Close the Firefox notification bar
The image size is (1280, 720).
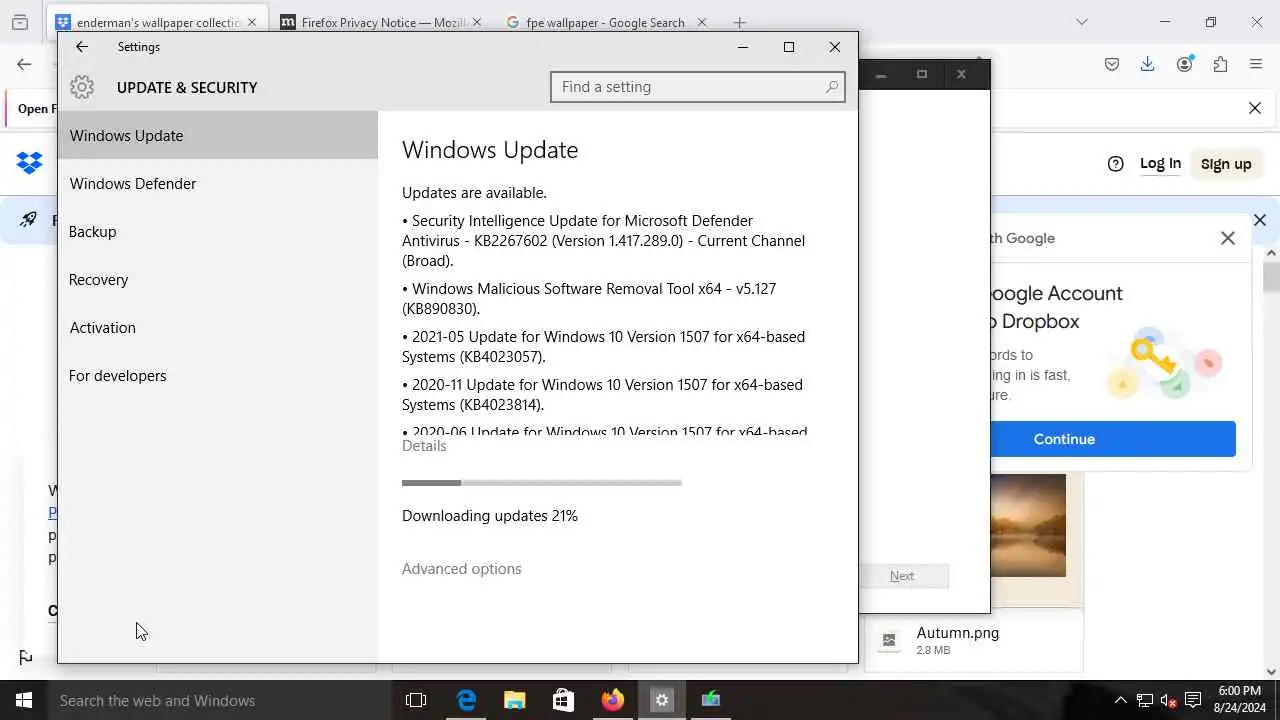click(x=1255, y=108)
